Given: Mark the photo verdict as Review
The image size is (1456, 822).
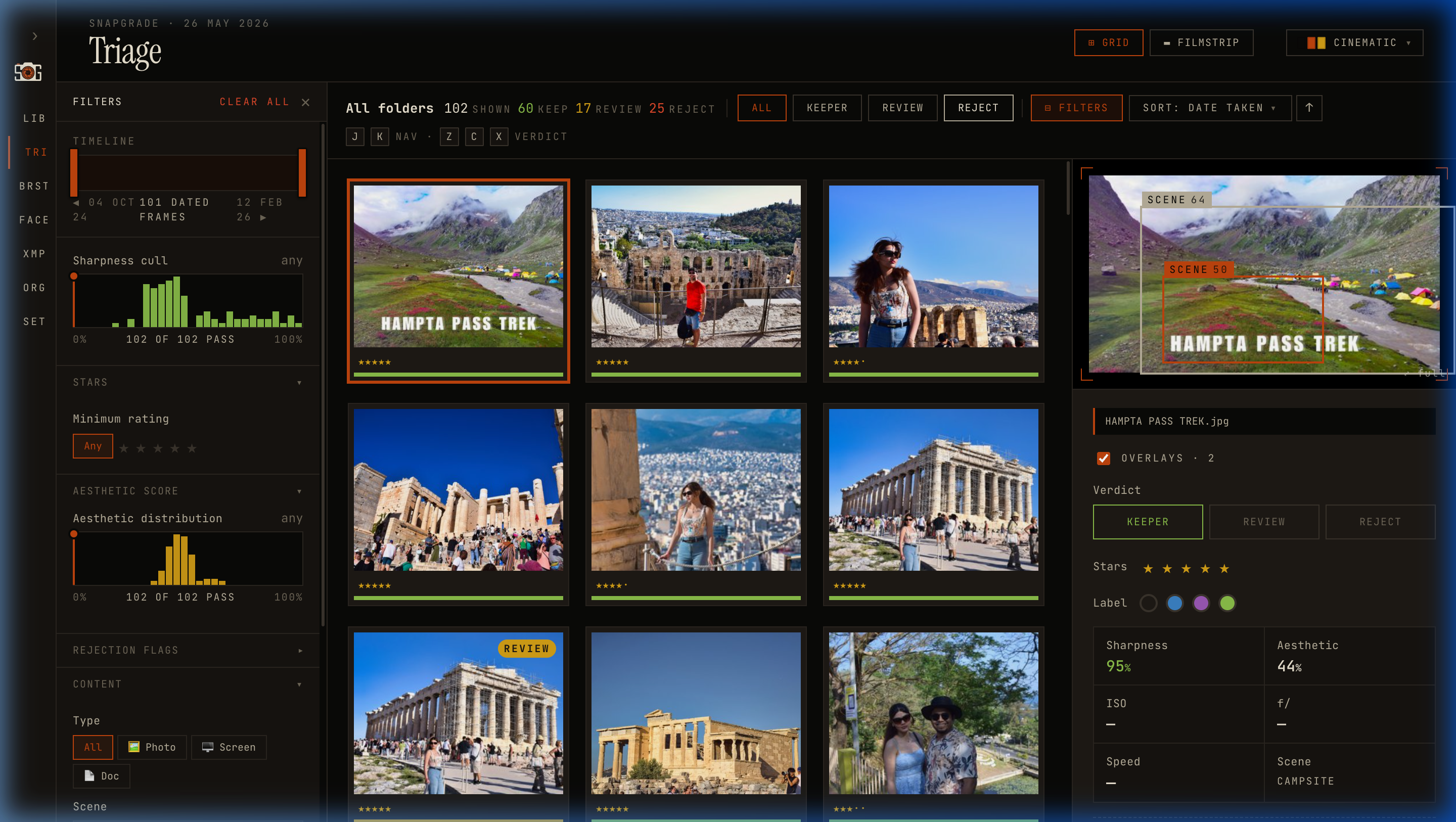Looking at the screenshot, I should click(1264, 522).
